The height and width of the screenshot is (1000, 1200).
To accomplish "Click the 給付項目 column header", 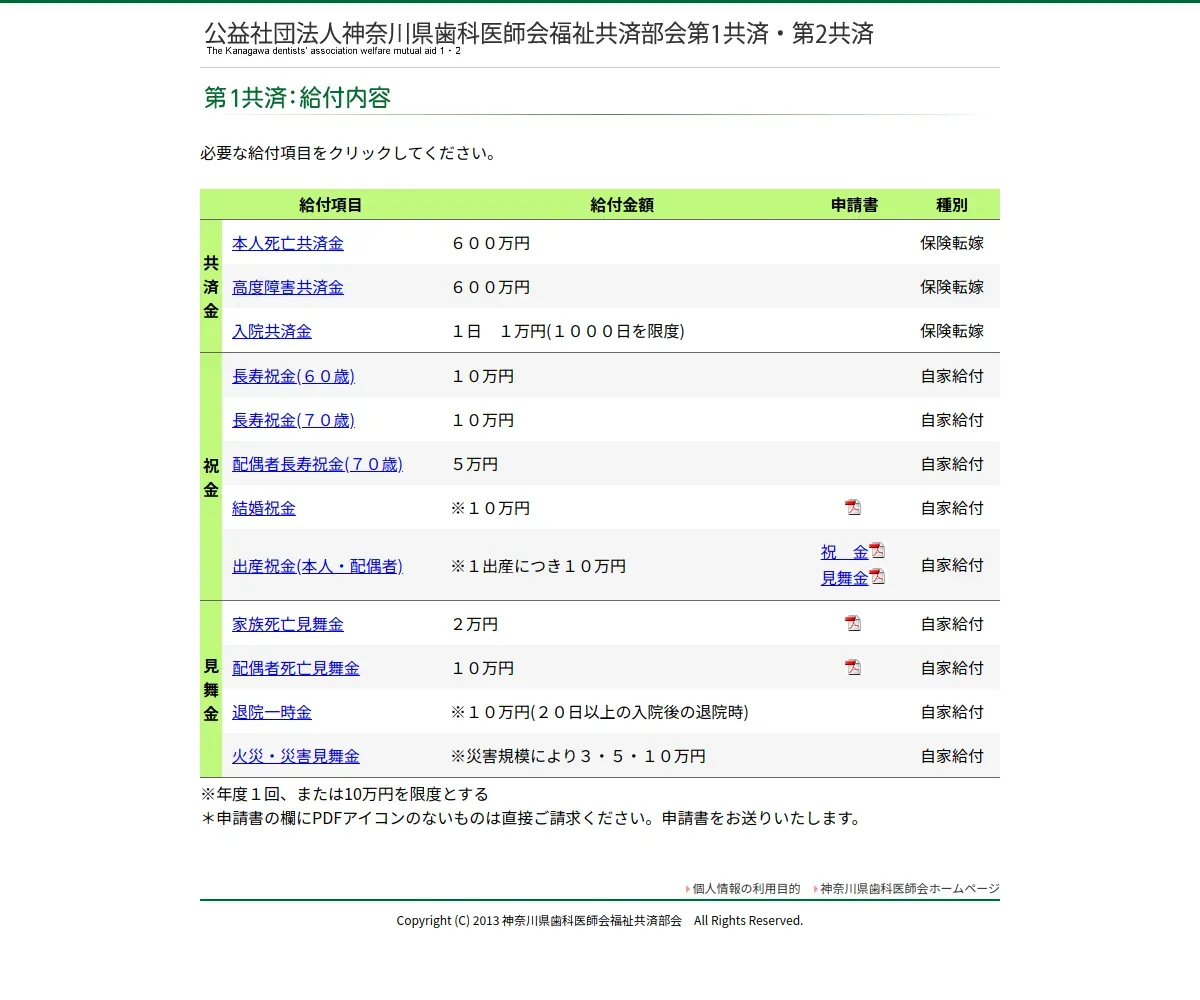I will (331, 205).
